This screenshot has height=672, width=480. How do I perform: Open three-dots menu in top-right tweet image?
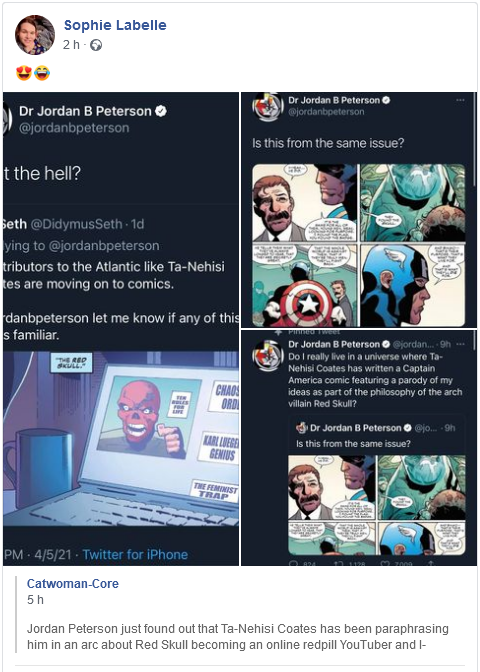coord(460,100)
